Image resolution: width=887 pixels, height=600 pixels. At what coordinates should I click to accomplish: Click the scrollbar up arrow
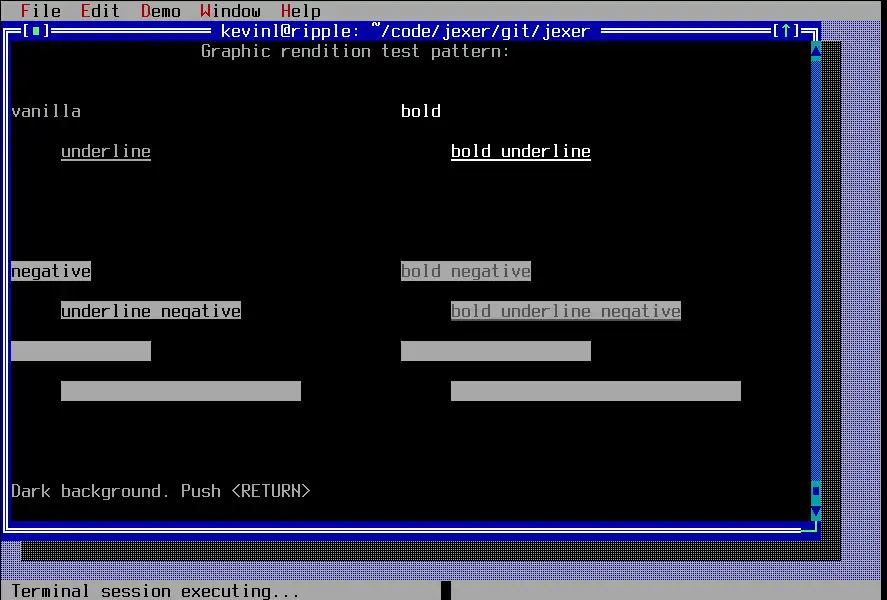click(816, 51)
